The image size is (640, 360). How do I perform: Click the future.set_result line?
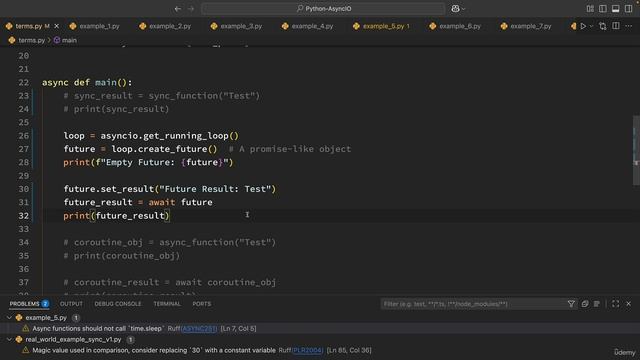click(x=170, y=189)
